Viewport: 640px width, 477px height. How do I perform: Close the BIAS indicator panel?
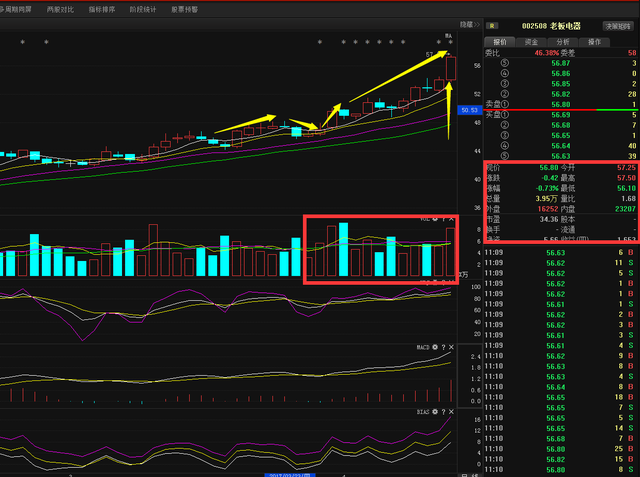452,411
